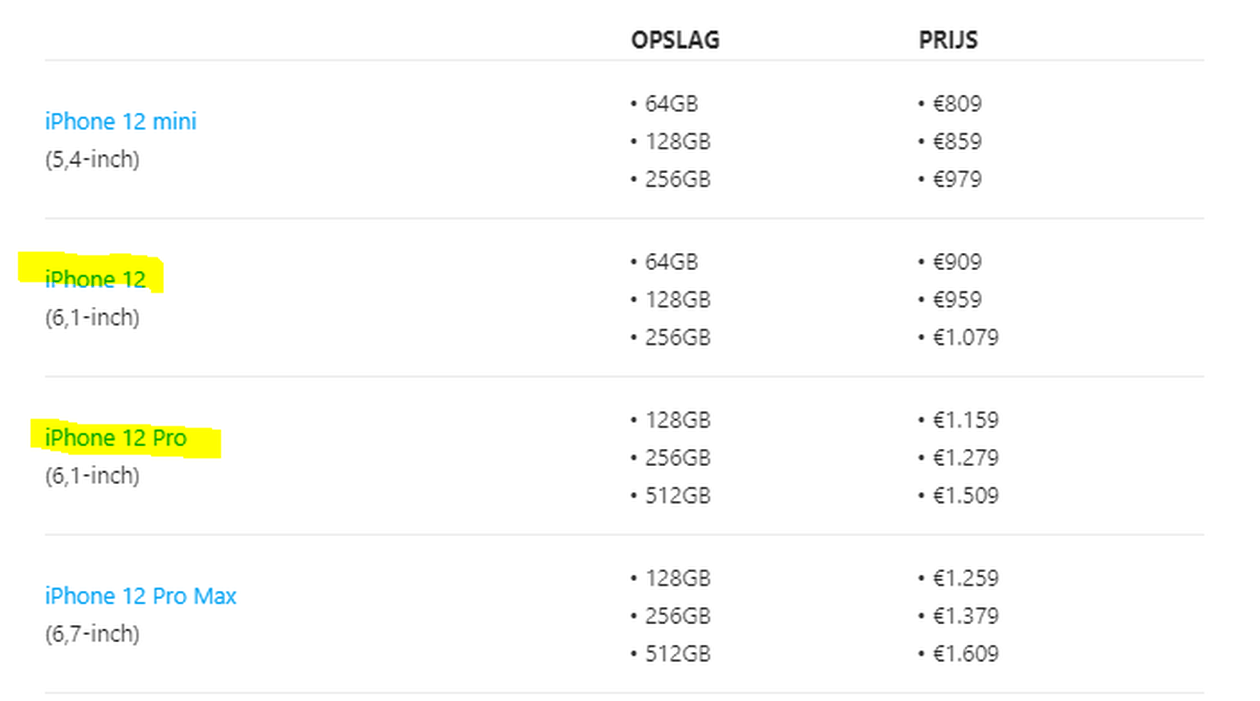Click the highlighted iPhone 12 link

(x=95, y=280)
